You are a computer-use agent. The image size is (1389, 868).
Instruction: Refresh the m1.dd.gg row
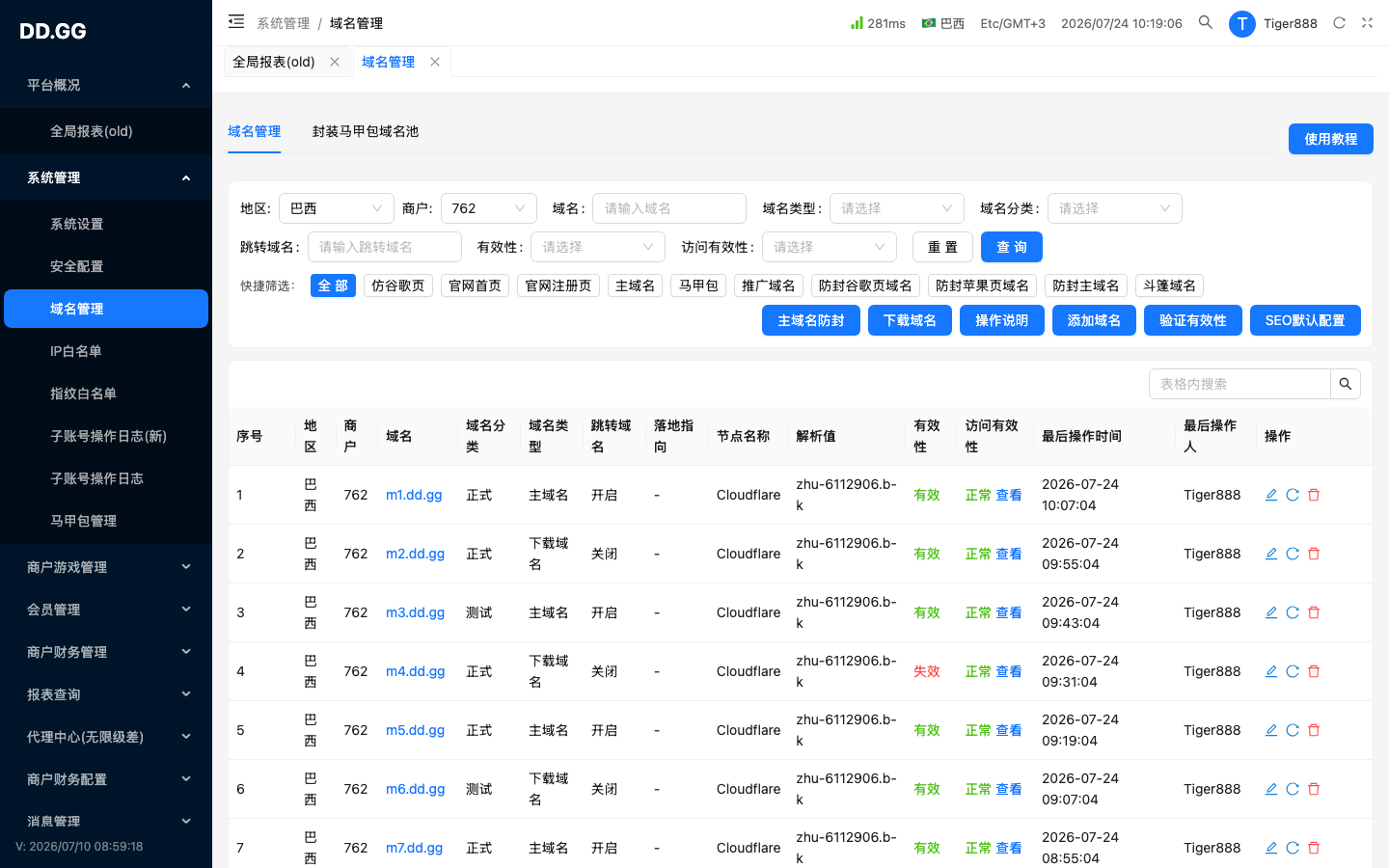(x=1293, y=495)
